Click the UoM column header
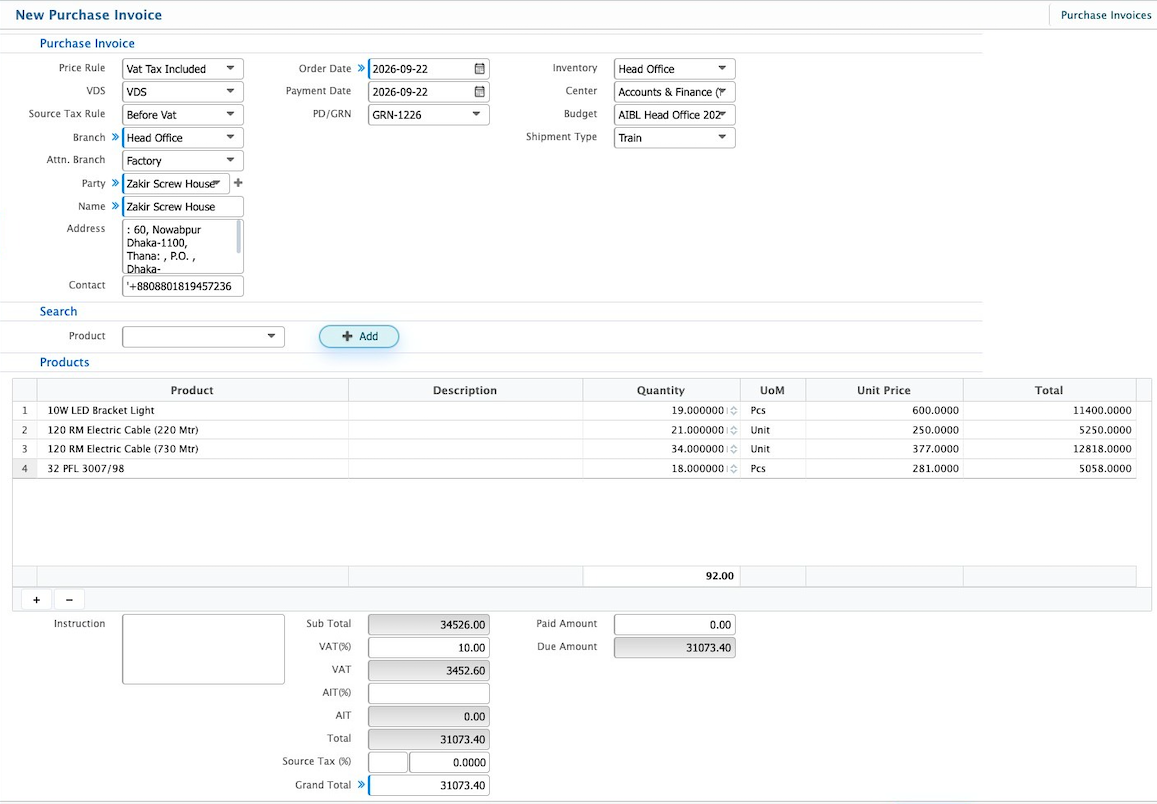This screenshot has height=804, width=1157. pyautogui.click(x=773, y=390)
